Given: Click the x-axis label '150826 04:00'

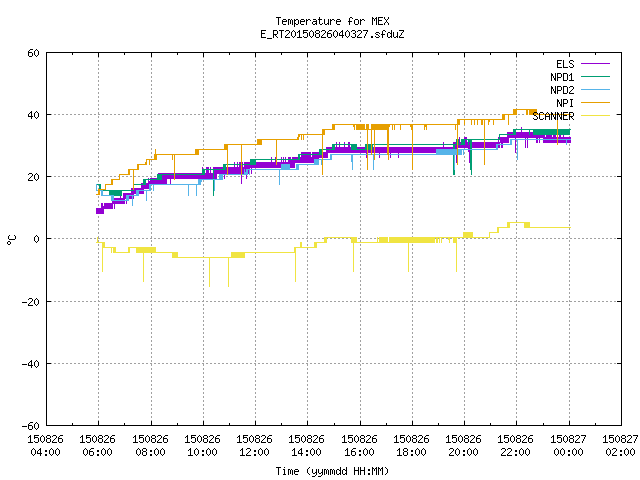Looking at the screenshot, I should tap(45, 446).
